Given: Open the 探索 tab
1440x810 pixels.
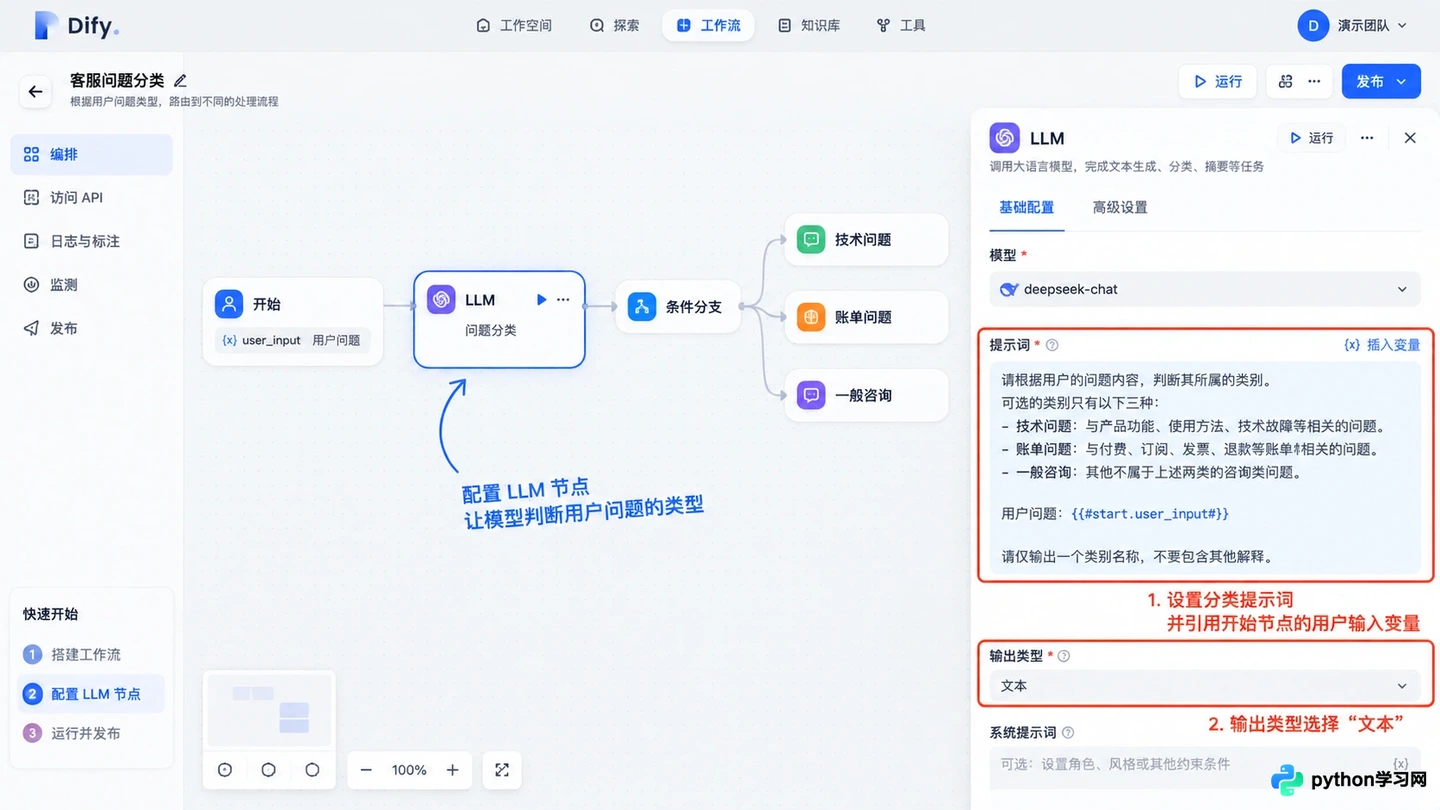Looking at the screenshot, I should (614, 25).
